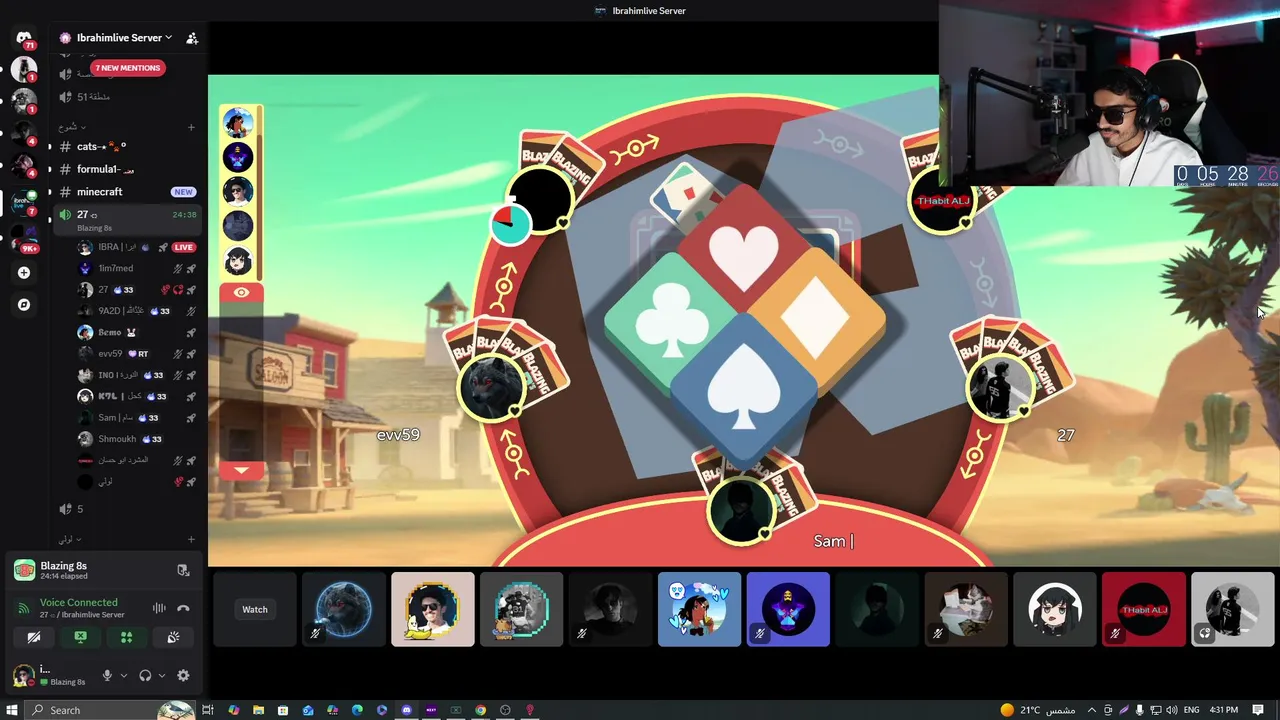Toggle spectator eye icon in game sidebar
Viewport: 1280px width, 720px height.
point(241,293)
